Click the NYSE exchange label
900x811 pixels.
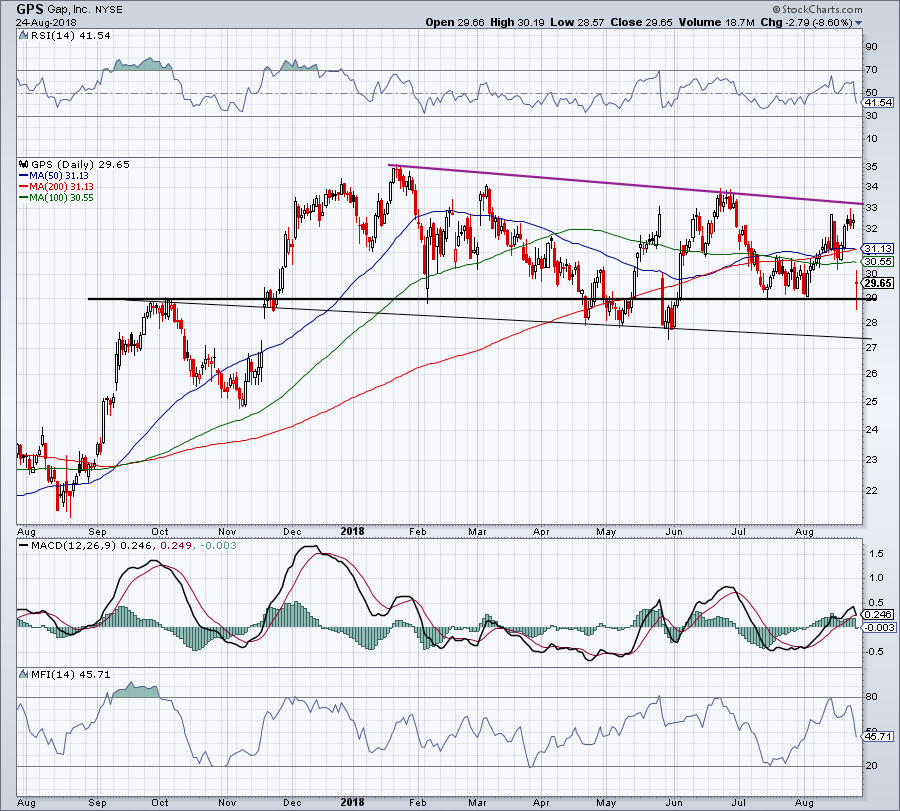(108, 10)
